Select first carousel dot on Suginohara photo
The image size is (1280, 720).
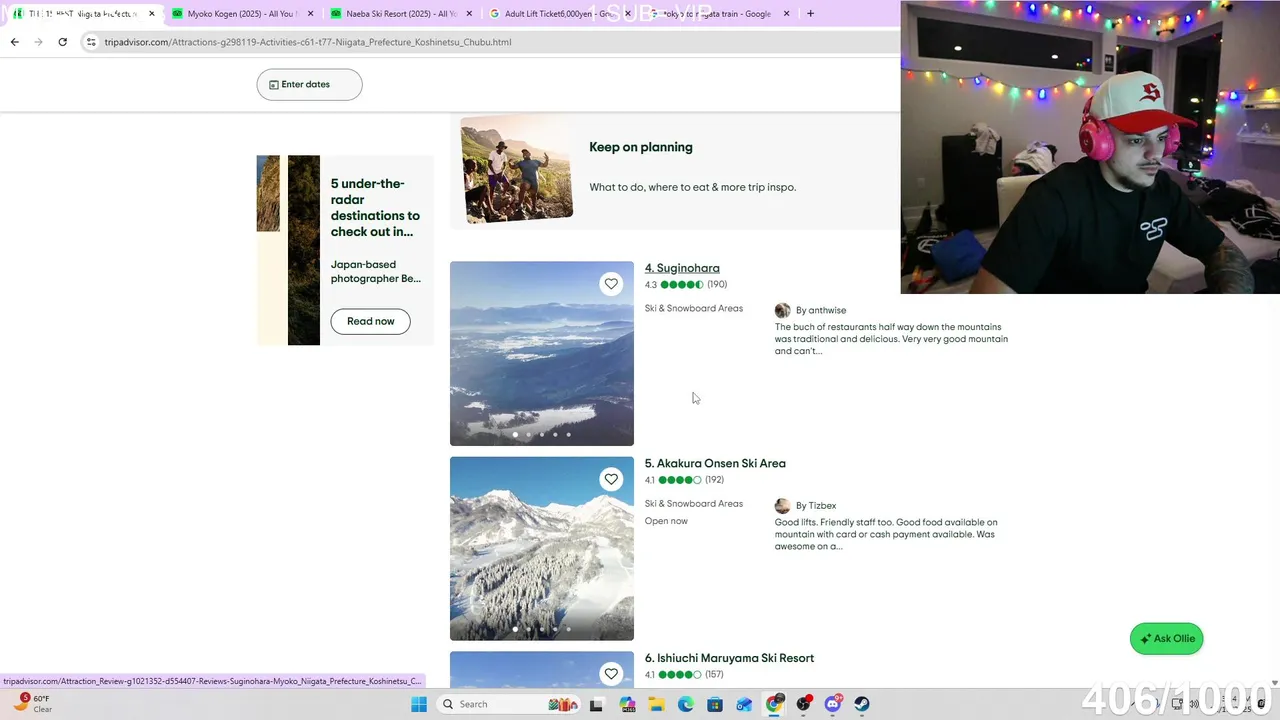(x=515, y=434)
